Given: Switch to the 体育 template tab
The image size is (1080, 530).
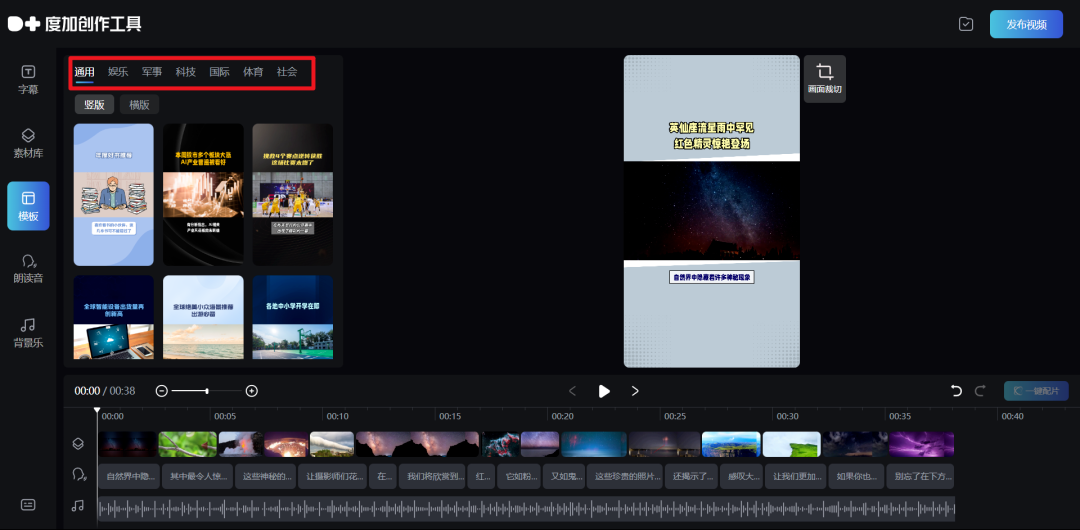Looking at the screenshot, I should pos(253,72).
